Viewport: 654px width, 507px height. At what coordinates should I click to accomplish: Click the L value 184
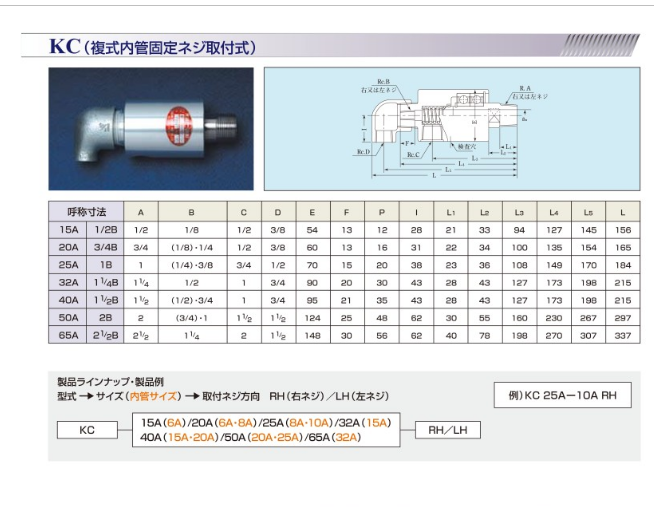(x=623, y=265)
